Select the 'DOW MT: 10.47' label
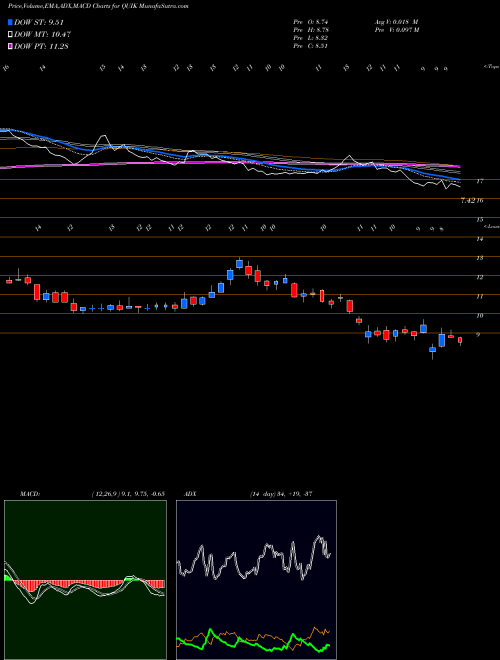The width and height of the screenshot is (500, 660). pyautogui.click(x=41, y=35)
